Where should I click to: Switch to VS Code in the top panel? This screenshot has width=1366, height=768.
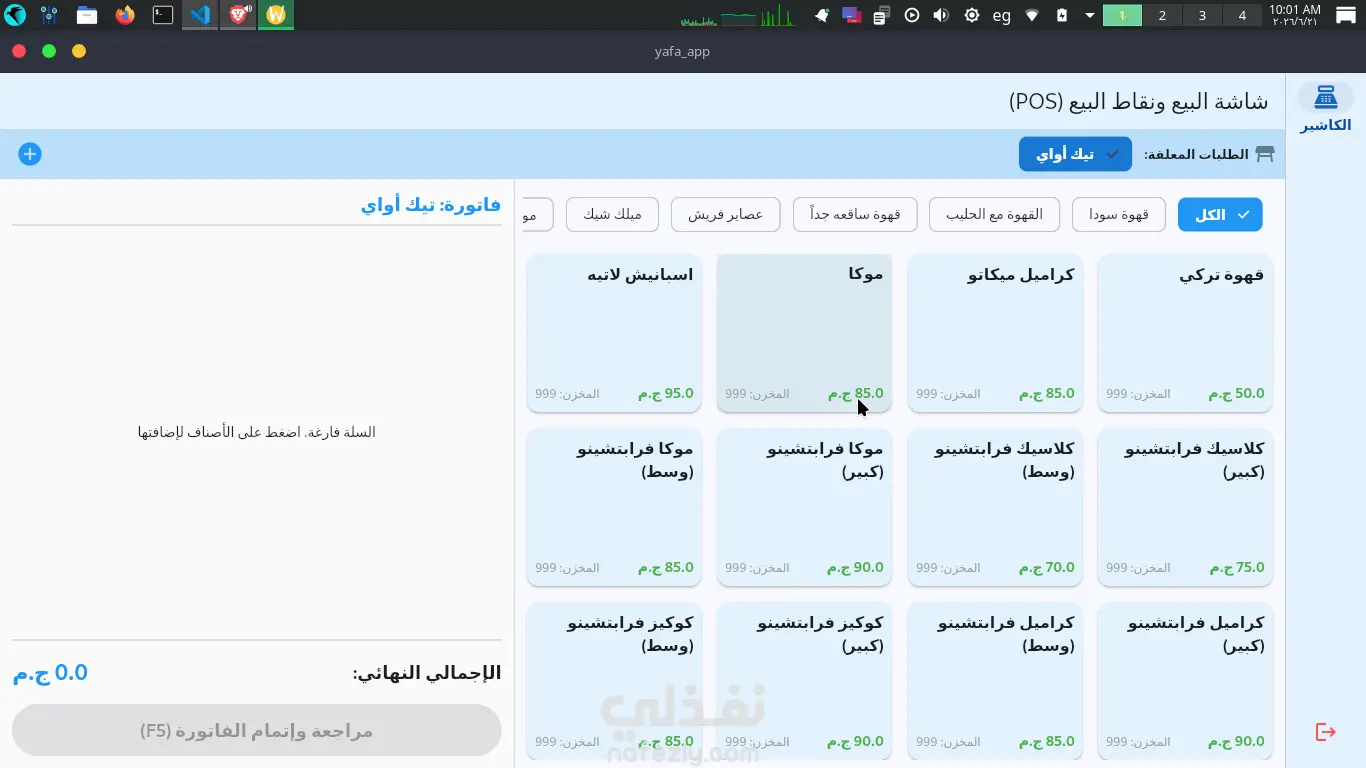point(200,15)
